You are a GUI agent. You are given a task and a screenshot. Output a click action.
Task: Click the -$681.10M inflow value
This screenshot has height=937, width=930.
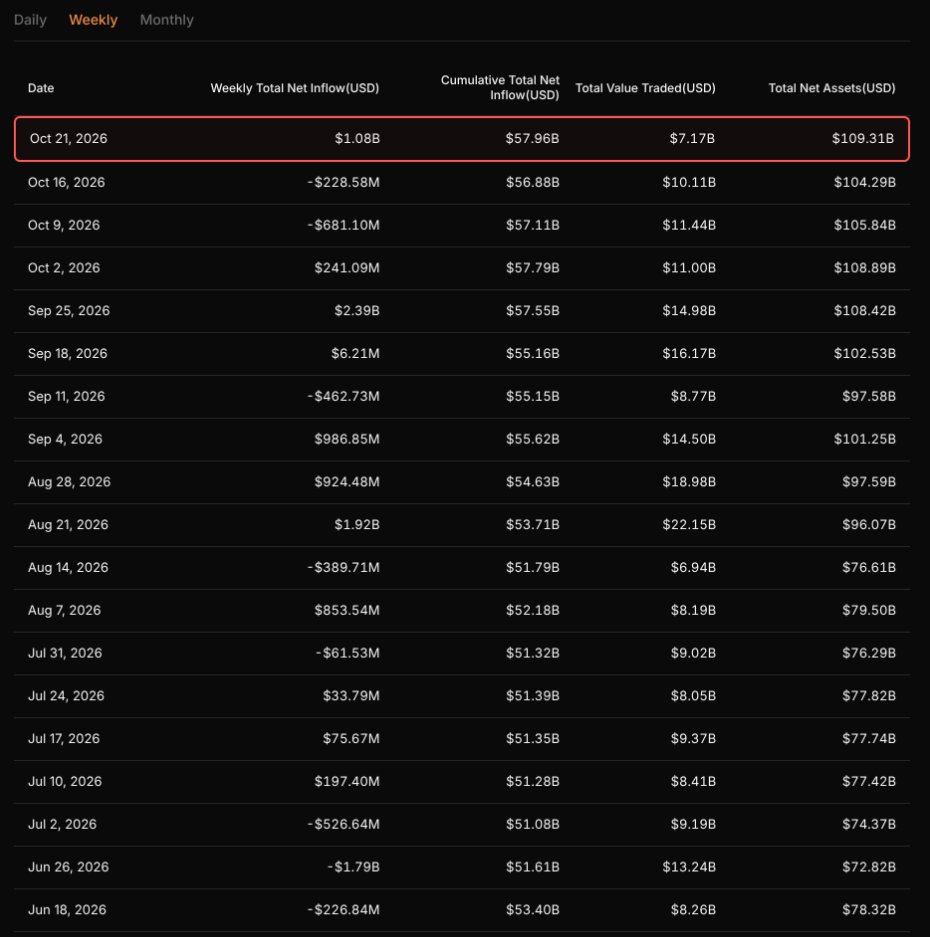(x=343, y=225)
